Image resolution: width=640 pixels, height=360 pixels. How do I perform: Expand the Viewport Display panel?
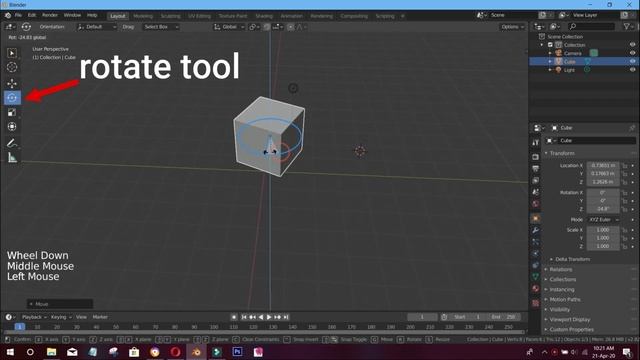pos(570,320)
